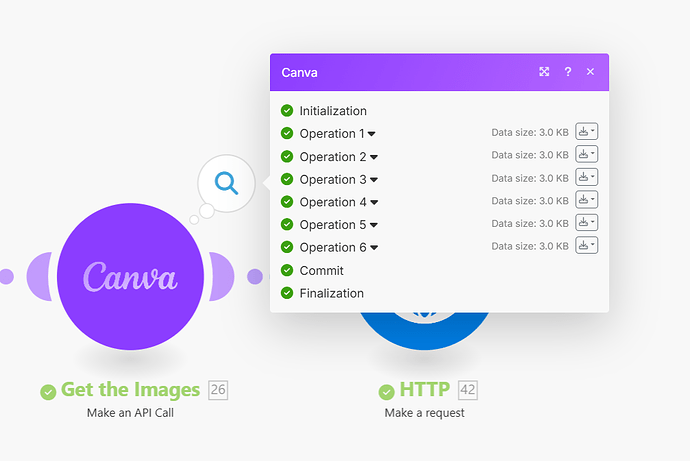The width and height of the screenshot is (690, 461).
Task: Open help in the Canva panel
Action: [568, 72]
